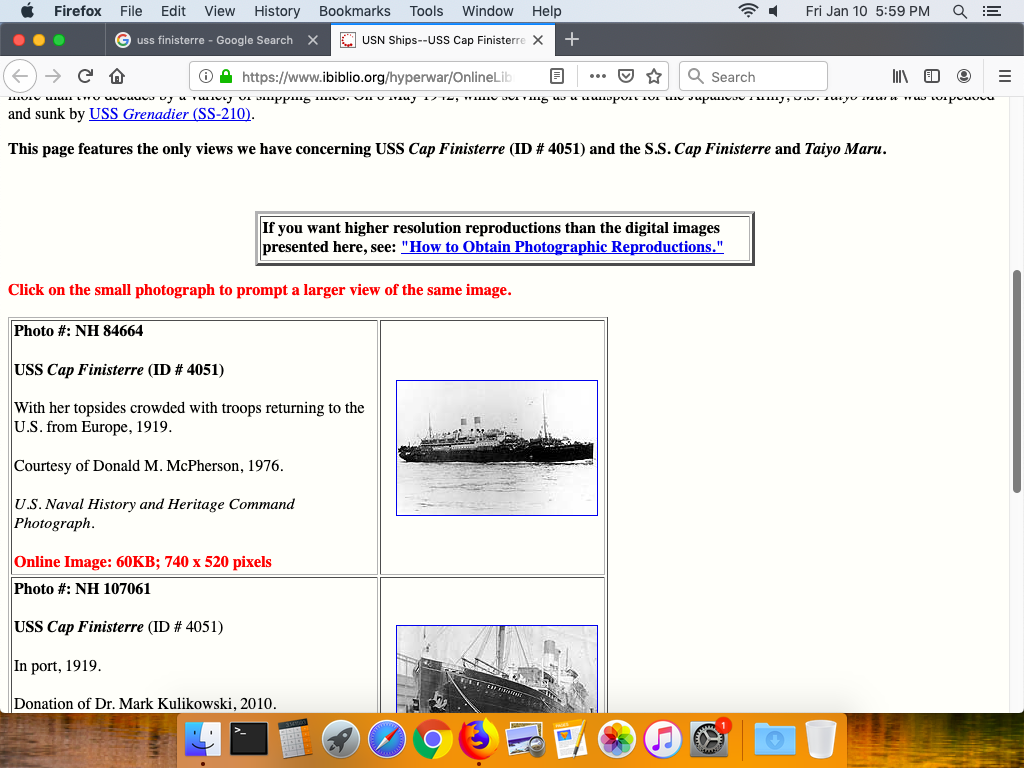
Task: Open How to Obtain Photographic Reproductions link
Action: coord(562,247)
